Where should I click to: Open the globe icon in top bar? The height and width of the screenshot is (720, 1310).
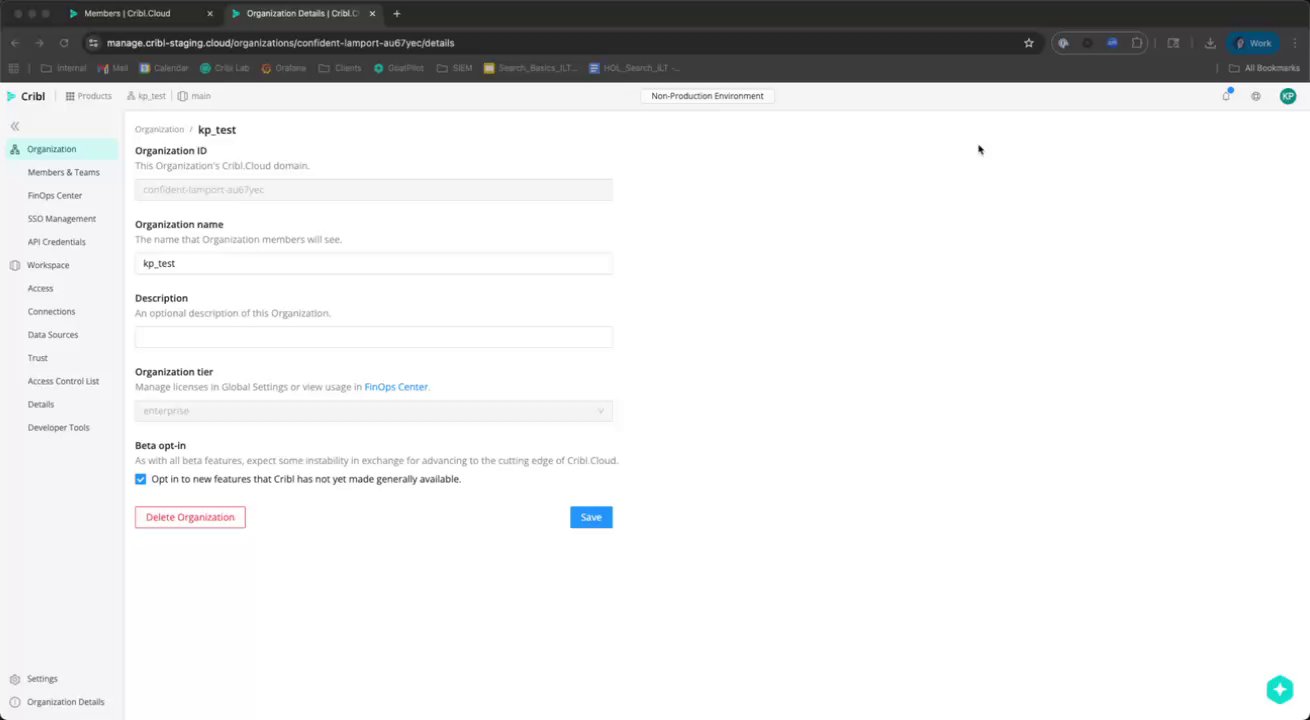pos(1256,96)
